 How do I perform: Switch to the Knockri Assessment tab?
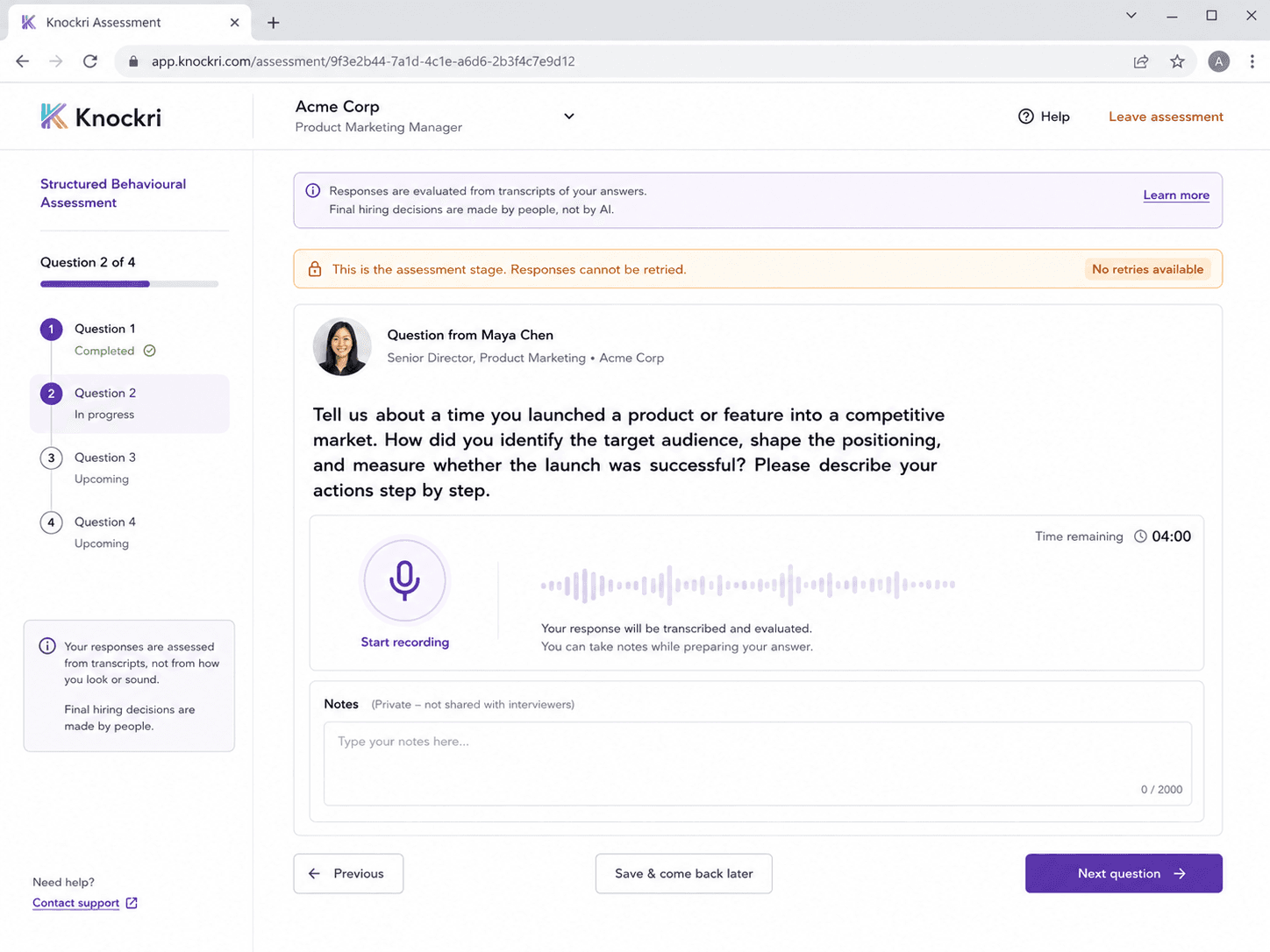[x=130, y=22]
